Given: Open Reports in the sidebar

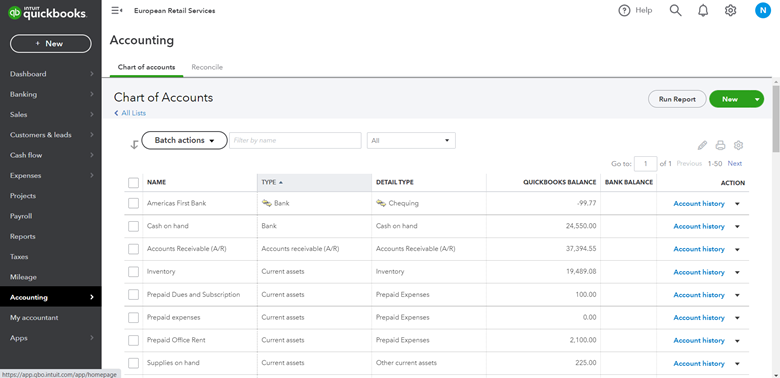Looking at the screenshot, I should pyautogui.click(x=51, y=237).
